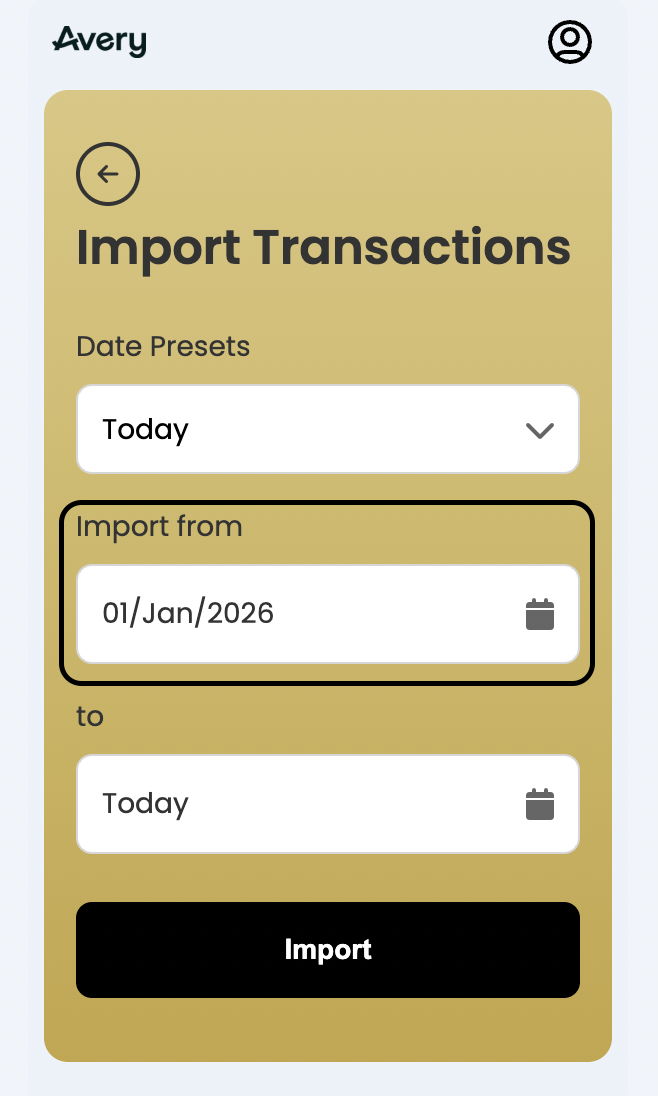The width and height of the screenshot is (658, 1096).
Task: Select the "Today" value in Date Presets
Action: pyautogui.click(x=146, y=430)
